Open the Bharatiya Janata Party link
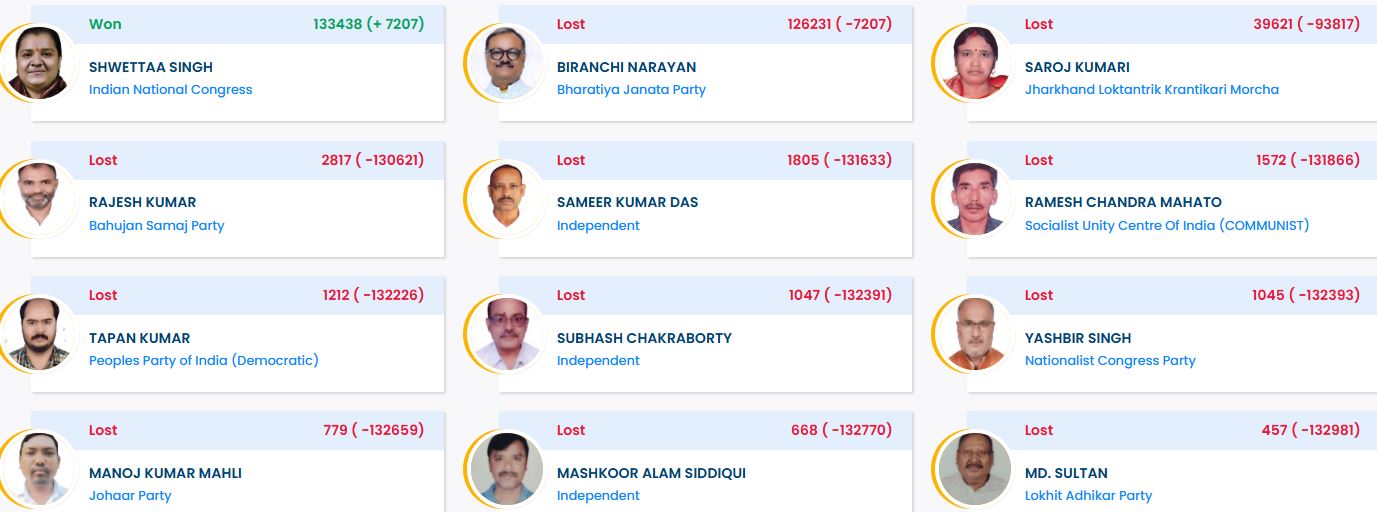The height and width of the screenshot is (512, 1377). [x=631, y=90]
